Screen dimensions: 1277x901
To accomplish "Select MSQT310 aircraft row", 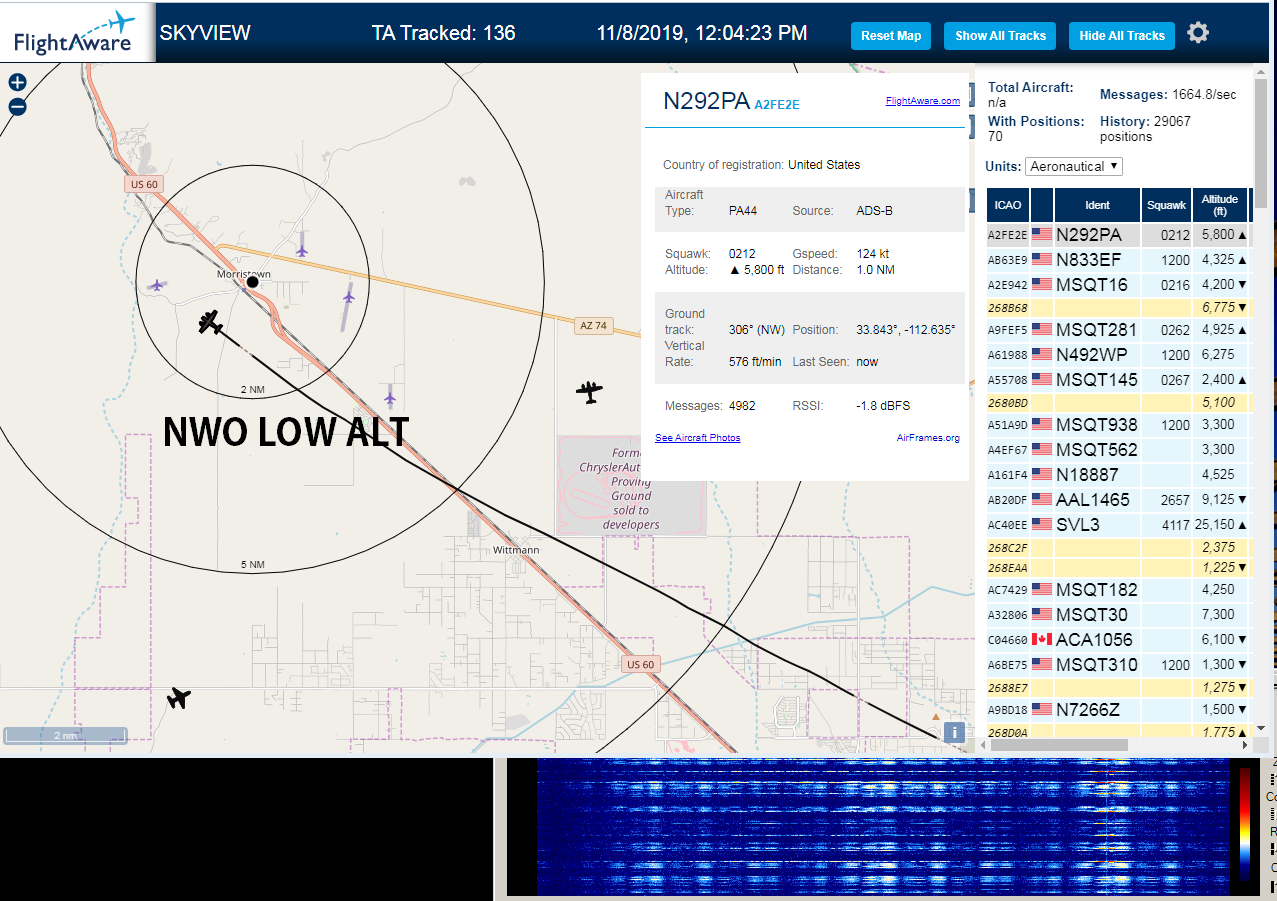I will coord(1117,664).
